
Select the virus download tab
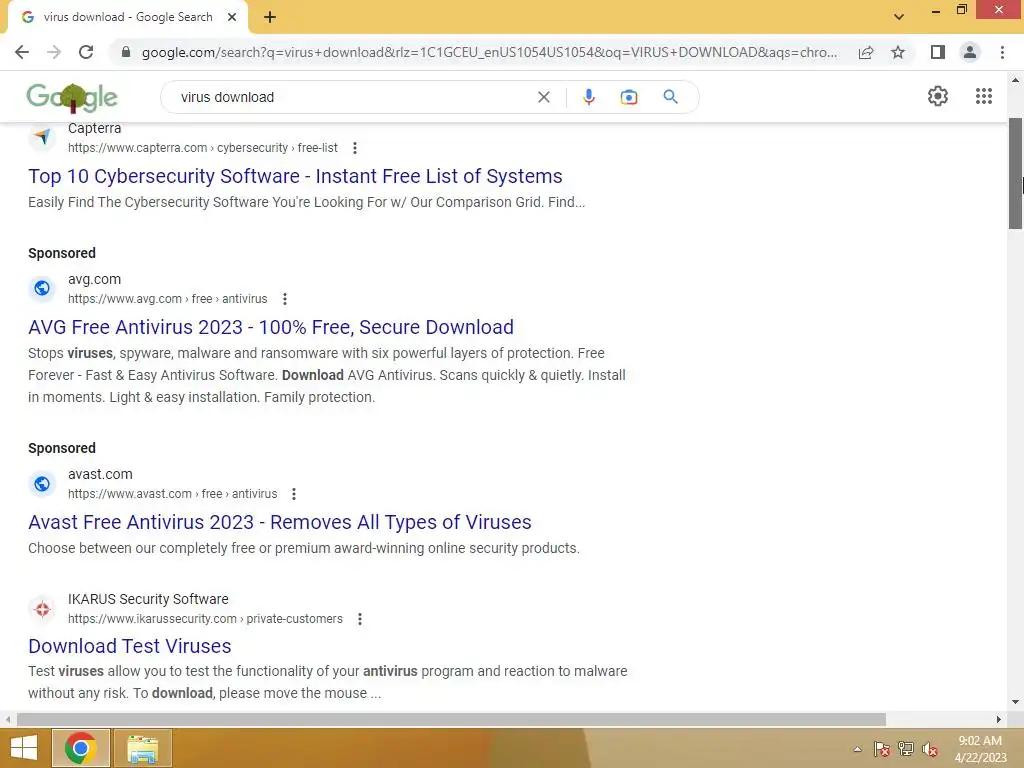click(x=128, y=17)
